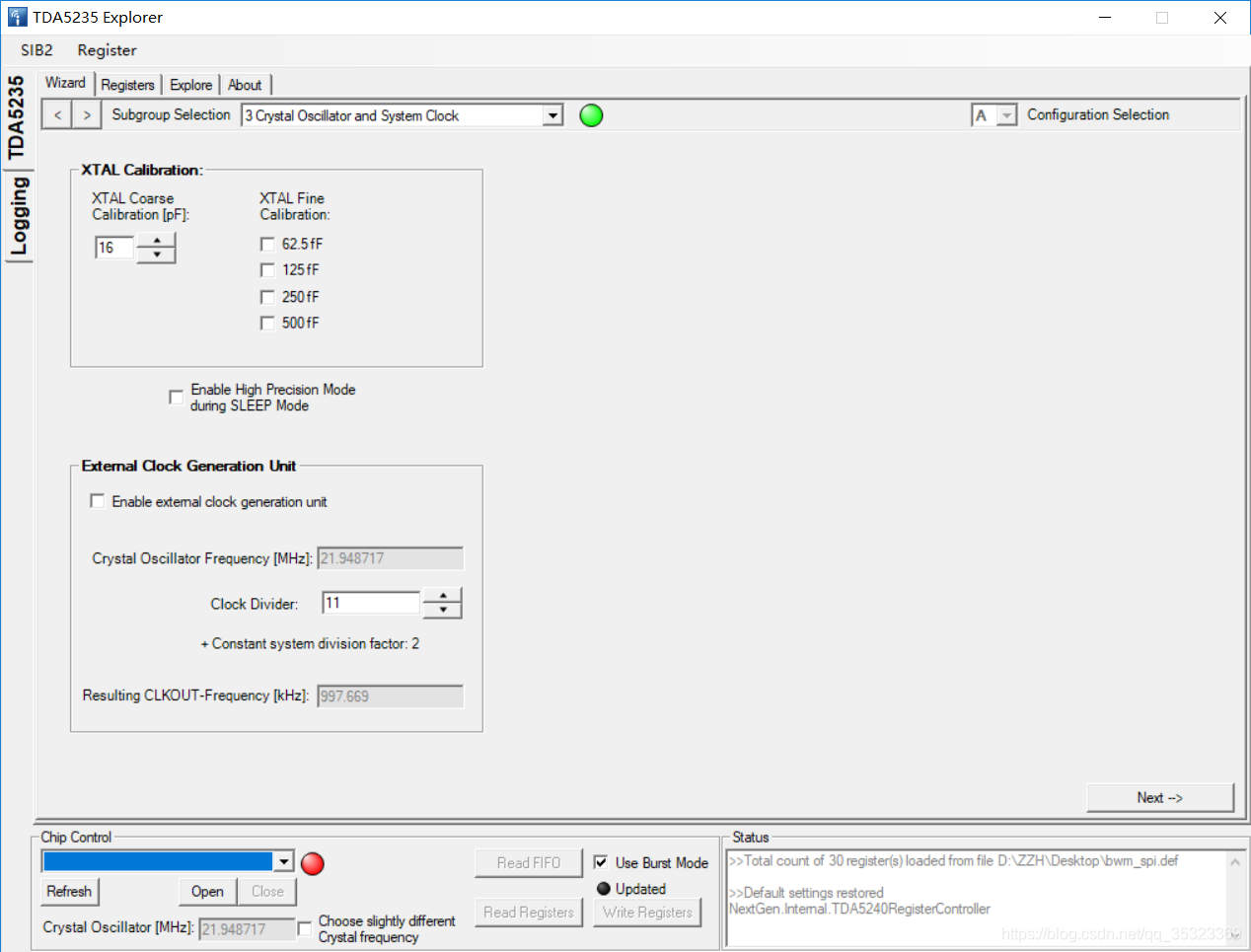This screenshot has height=952, width=1251.
Task: Increase XTAL Coarse Calibration value
Action: click(156, 241)
